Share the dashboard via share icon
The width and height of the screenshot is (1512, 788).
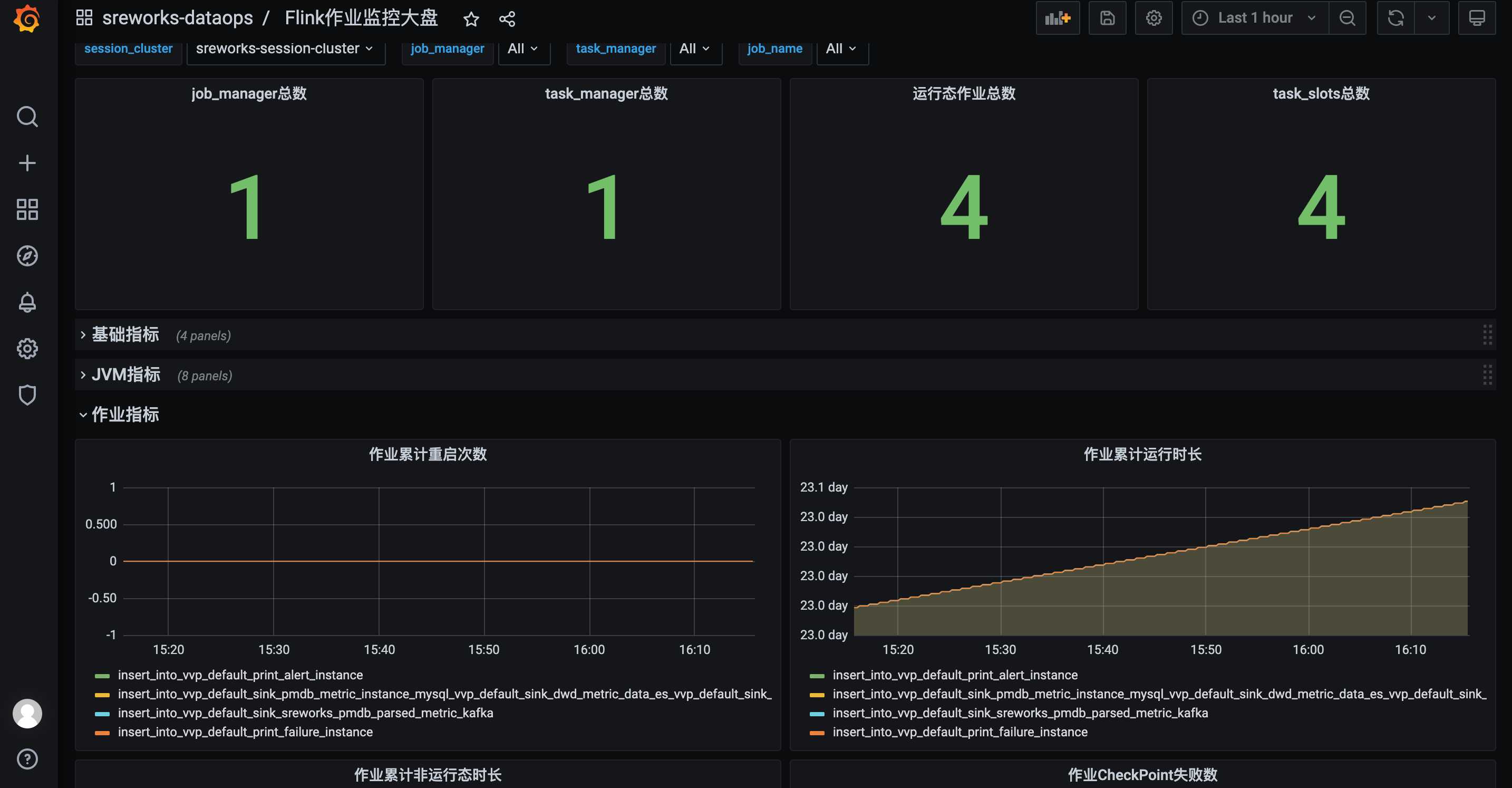507,20
